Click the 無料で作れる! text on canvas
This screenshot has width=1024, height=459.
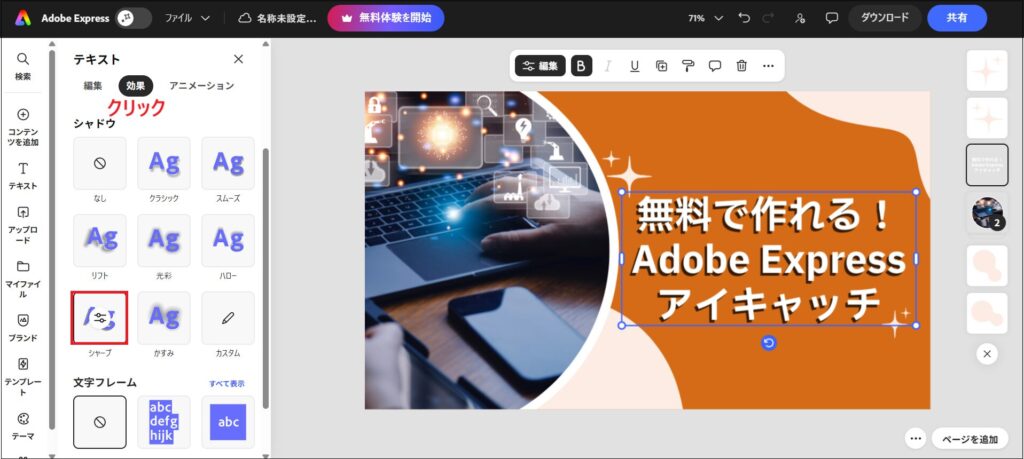764,216
